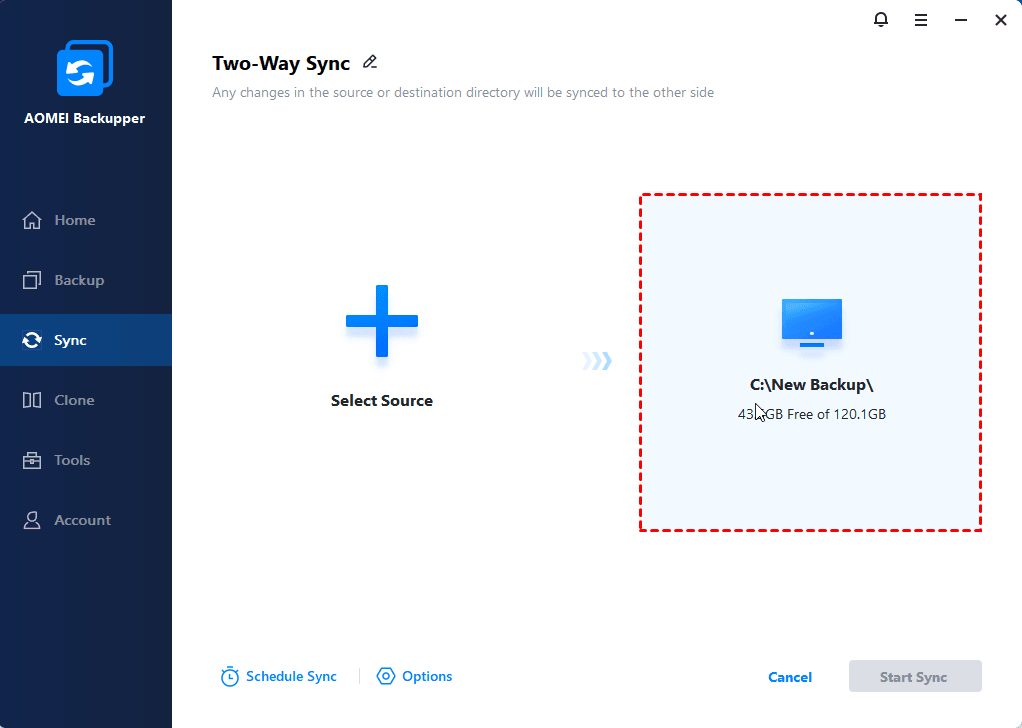The width and height of the screenshot is (1022, 728).
Task: Open the sync Options link
Action: coord(427,677)
